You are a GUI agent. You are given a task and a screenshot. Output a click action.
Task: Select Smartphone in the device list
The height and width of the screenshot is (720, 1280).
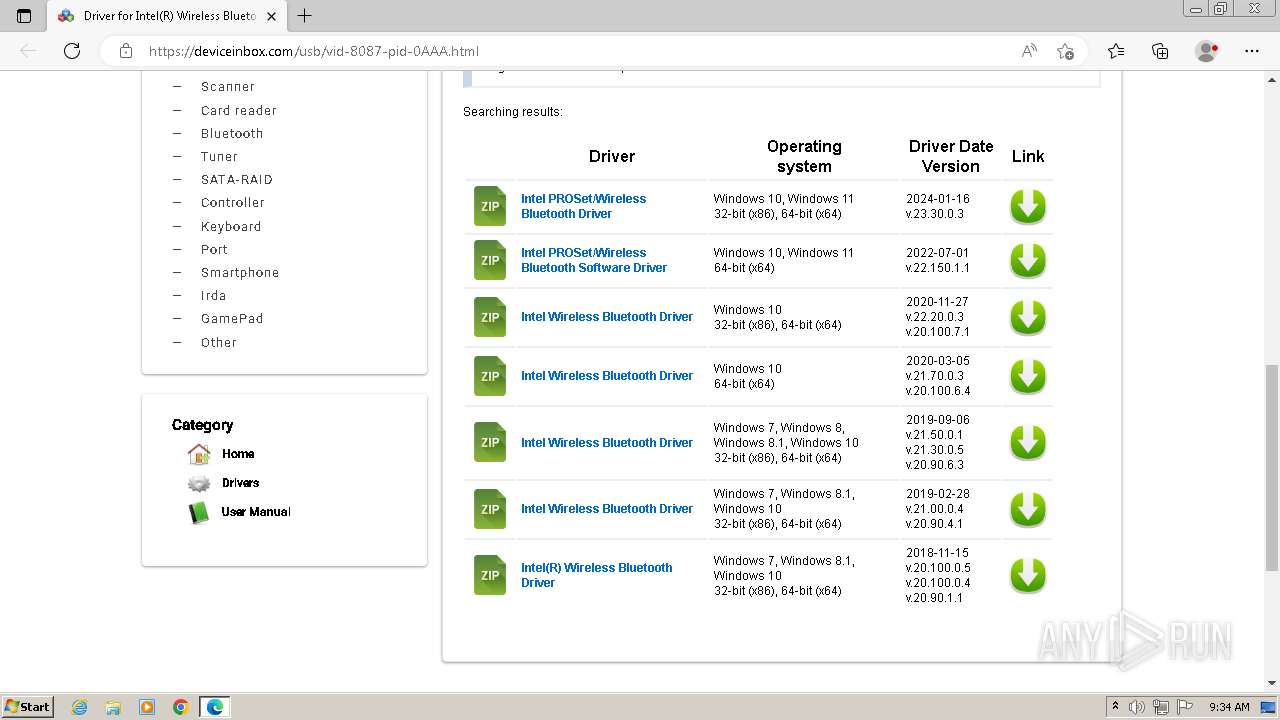click(240, 273)
